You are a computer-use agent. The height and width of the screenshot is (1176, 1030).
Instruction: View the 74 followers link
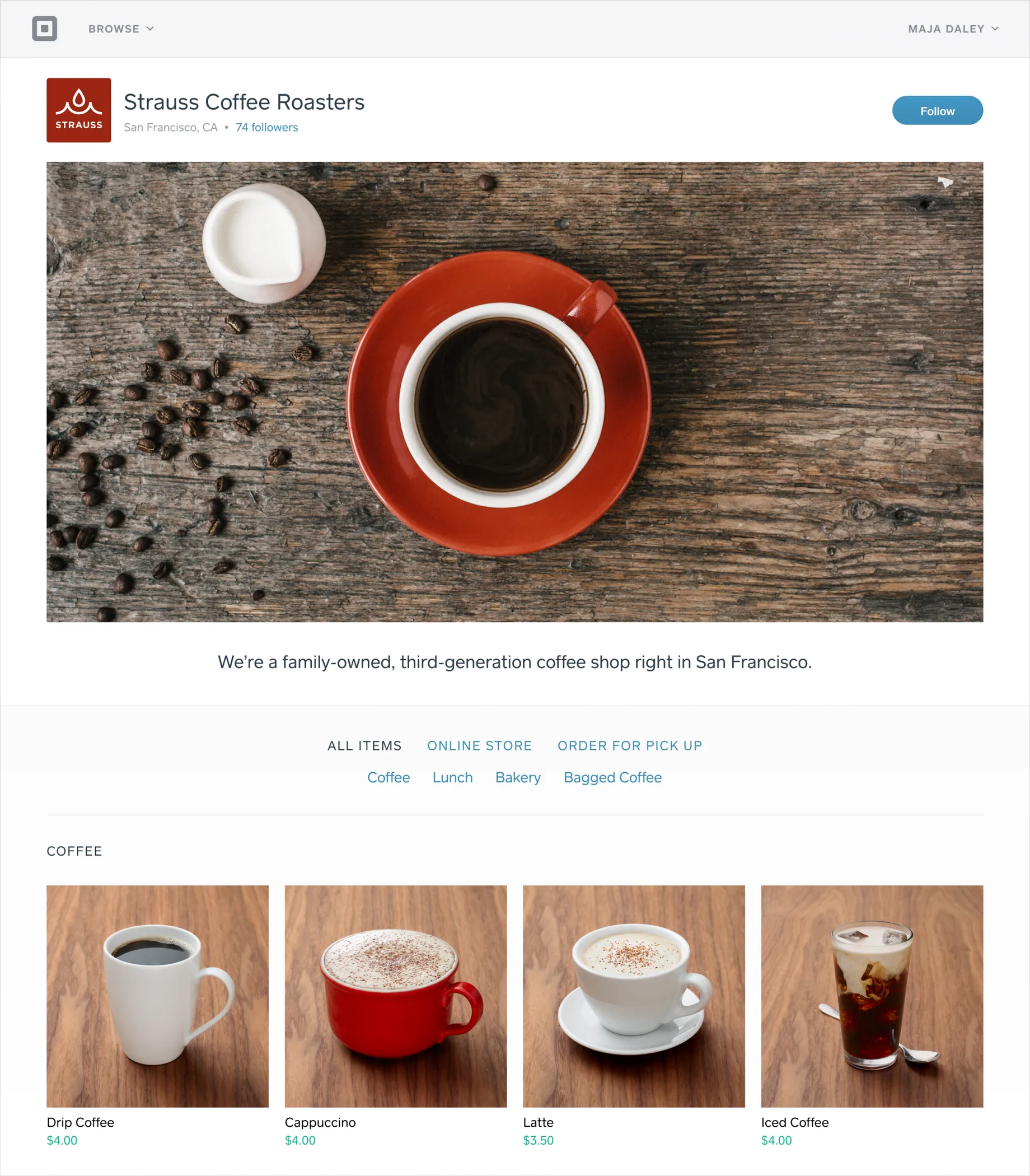266,128
